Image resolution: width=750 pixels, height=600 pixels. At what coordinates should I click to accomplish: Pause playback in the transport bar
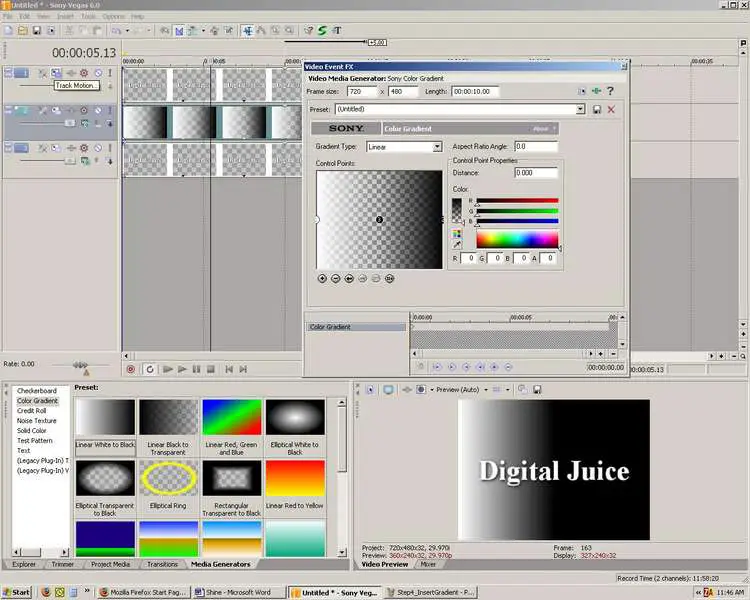coord(196,369)
